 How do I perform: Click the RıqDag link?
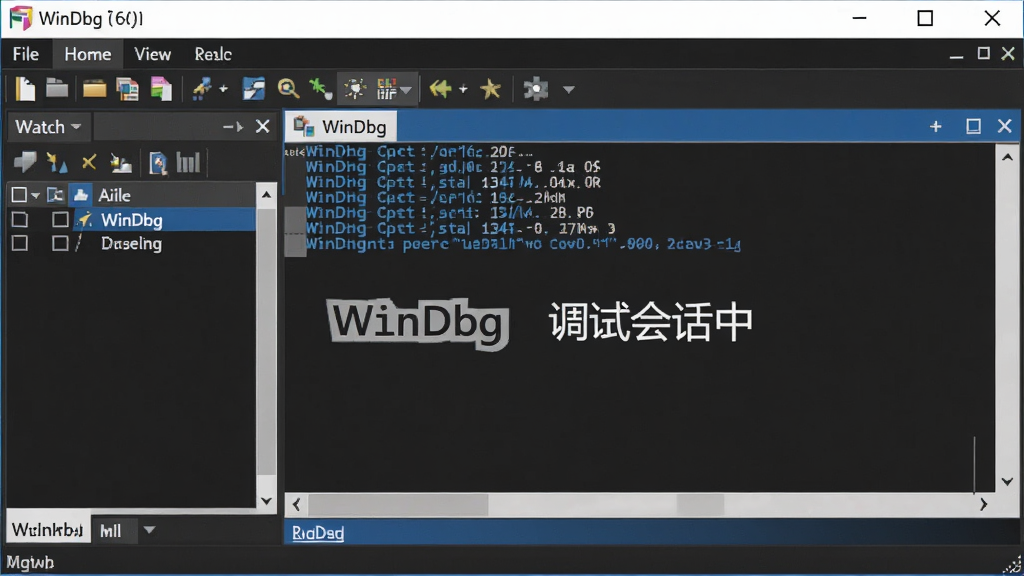[x=318, y=533]
